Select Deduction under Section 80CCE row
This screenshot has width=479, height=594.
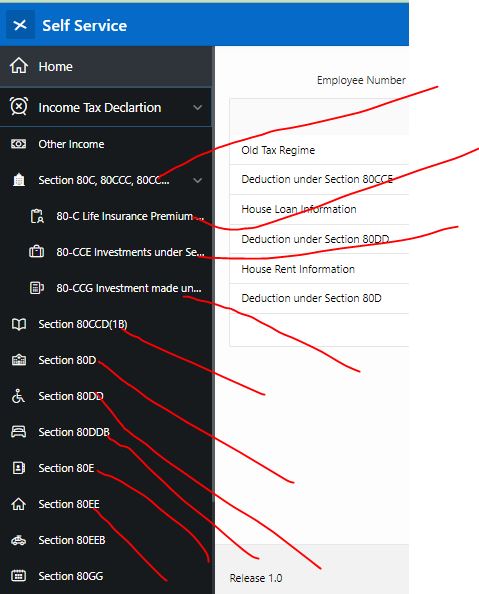coord(319,180)
